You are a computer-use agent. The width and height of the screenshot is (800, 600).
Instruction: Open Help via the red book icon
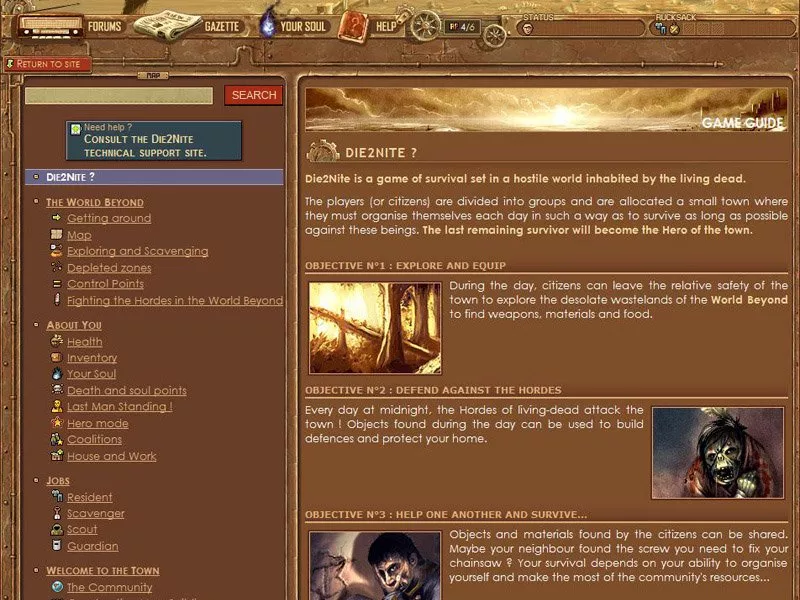(x=350, y=26)
